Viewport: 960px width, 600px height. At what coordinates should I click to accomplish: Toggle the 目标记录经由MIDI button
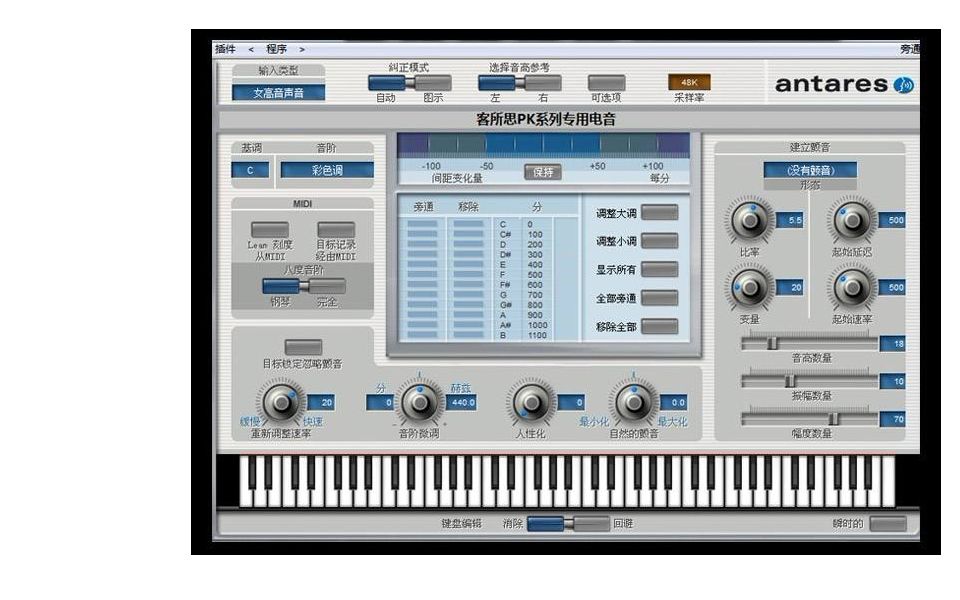pyautogui.click(x=336, y=230)
